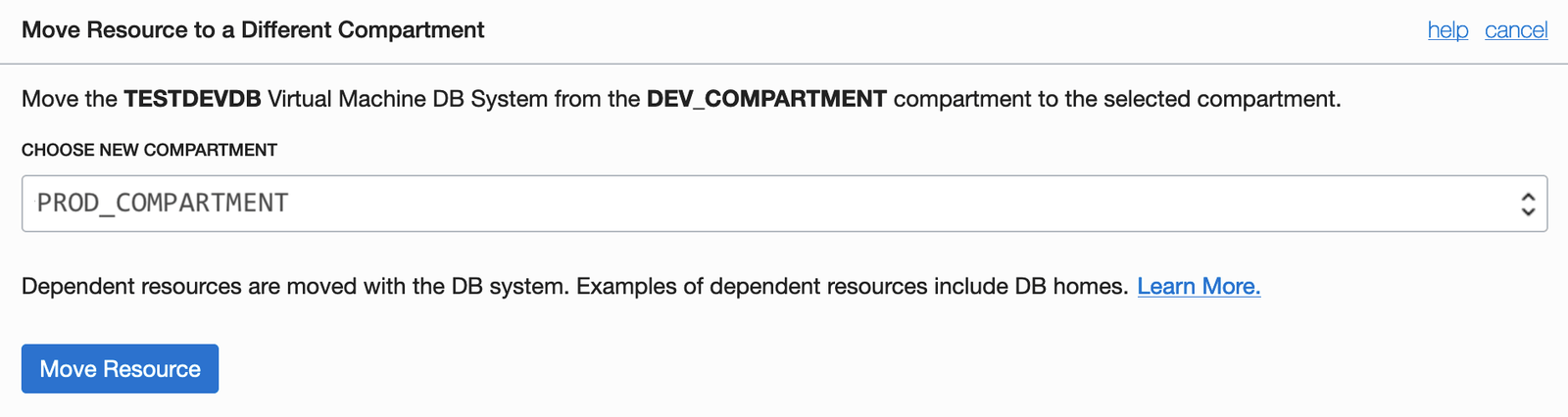Click the blank middle of the compartment select box

coord(882,204)
